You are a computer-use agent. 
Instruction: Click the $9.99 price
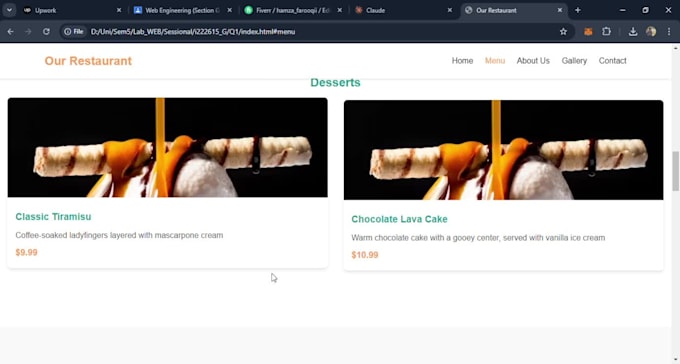point(26,253)
